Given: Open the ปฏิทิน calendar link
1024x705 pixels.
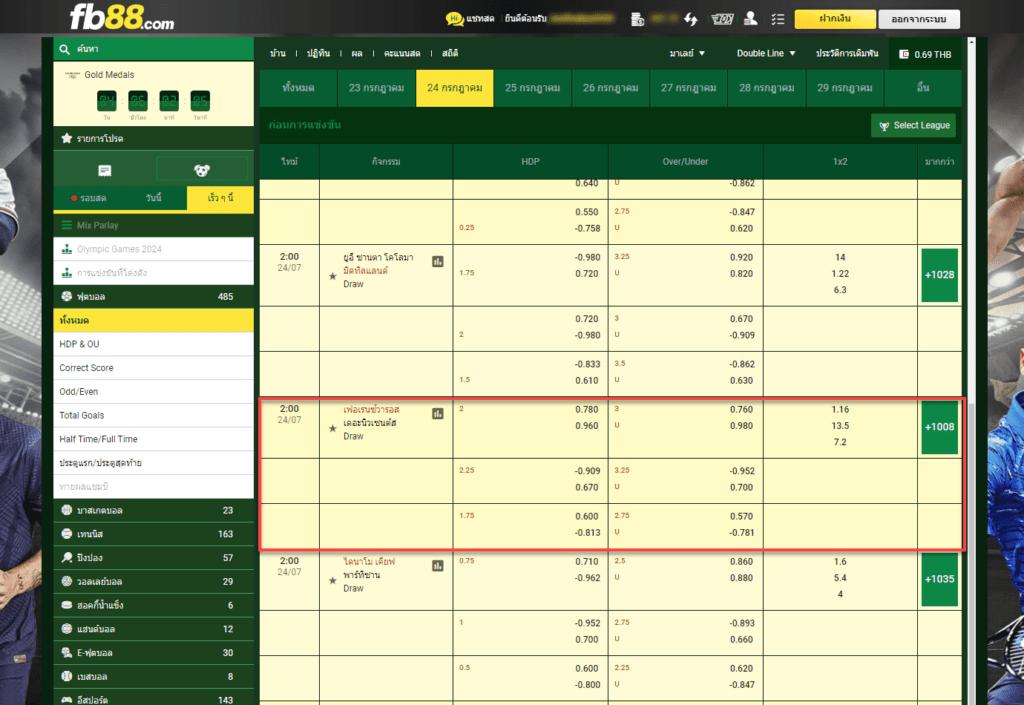Looking at the screenshot, I should coord(319,54).
